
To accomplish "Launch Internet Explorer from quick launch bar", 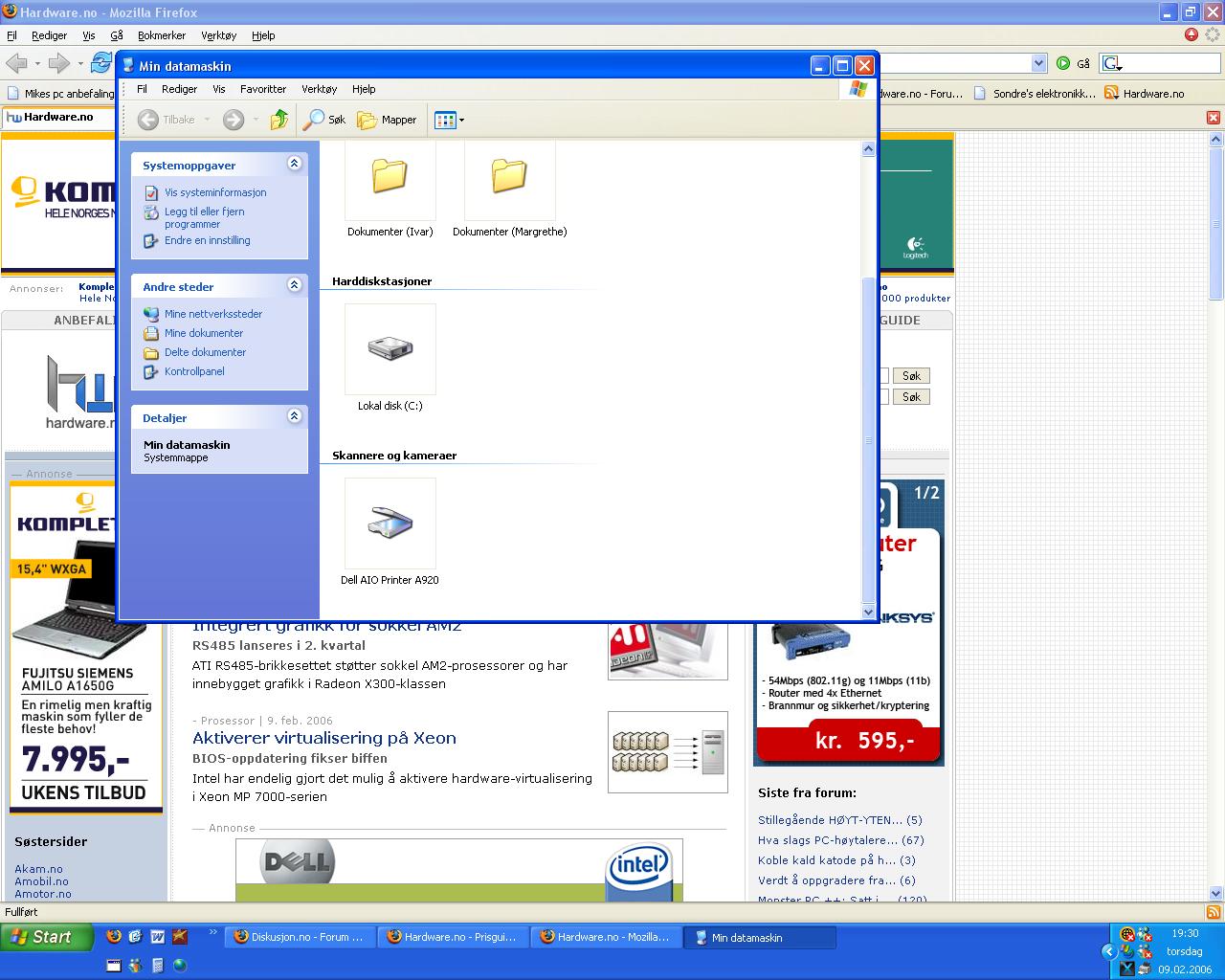I will 135,937.
